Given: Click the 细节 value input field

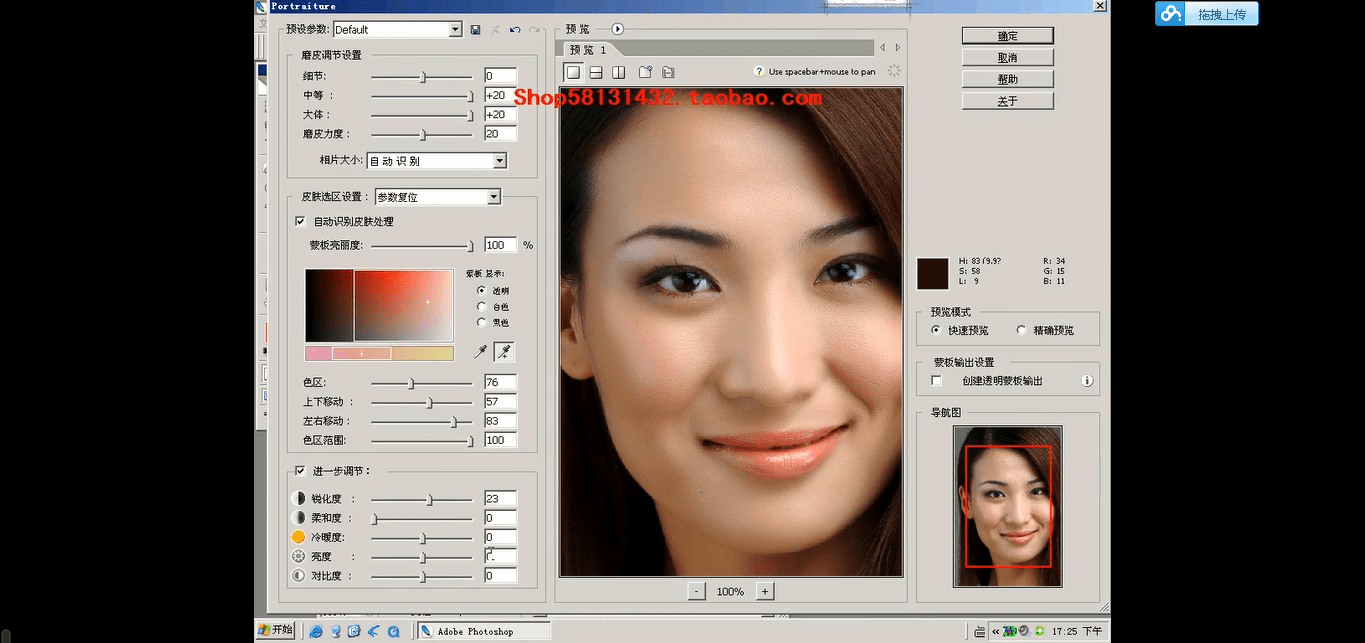Looking at the screenshot, I should (500, 76).
